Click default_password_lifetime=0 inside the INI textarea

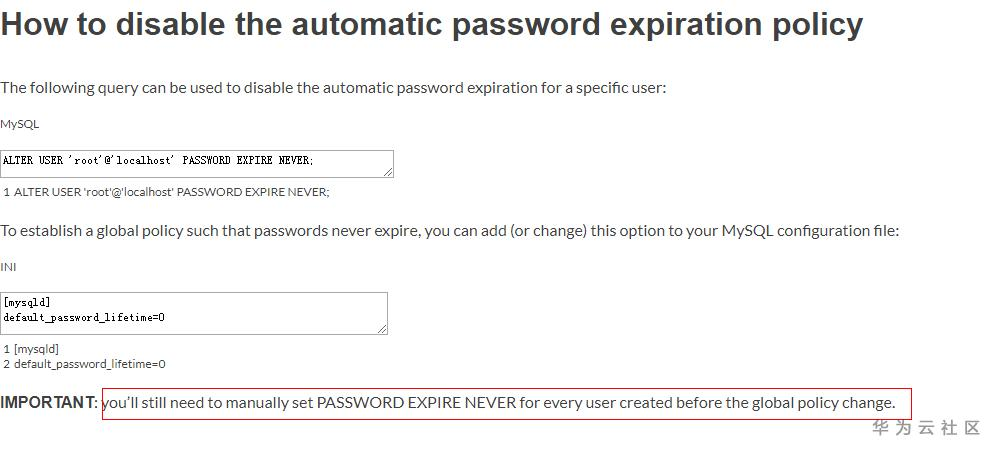coord(84,317)
